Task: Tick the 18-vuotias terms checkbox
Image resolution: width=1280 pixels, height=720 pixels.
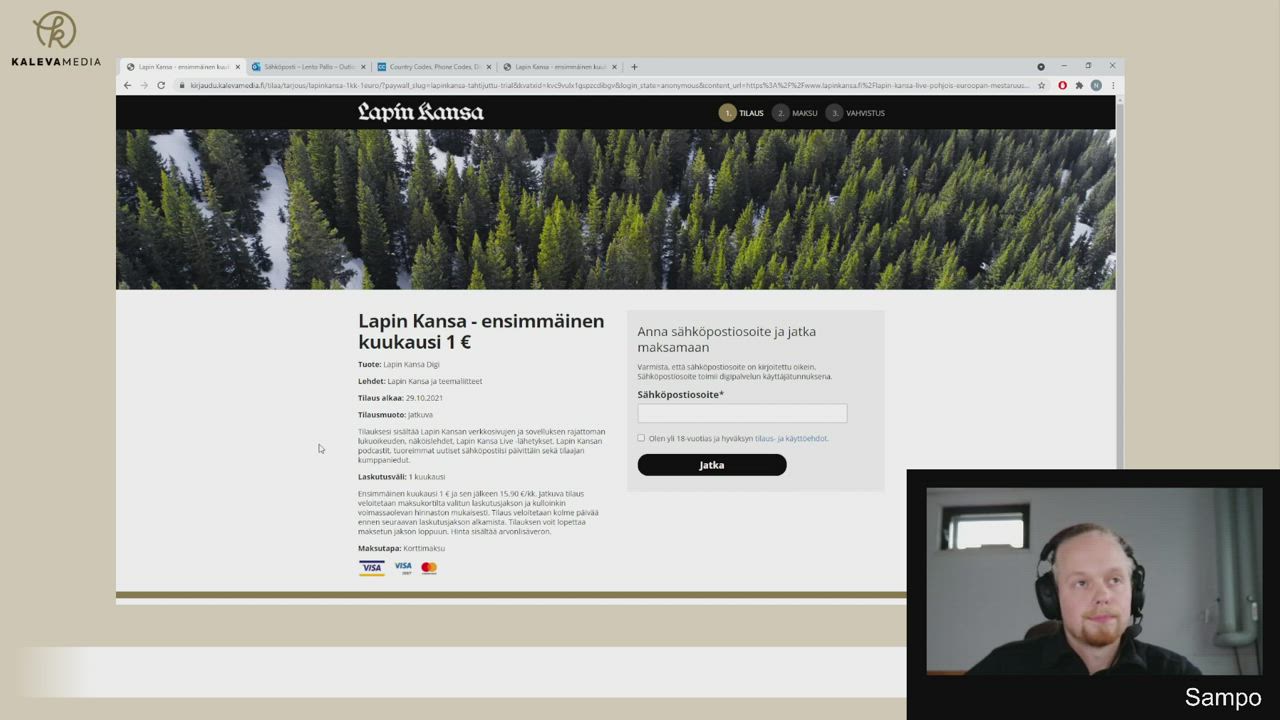Action: tap(641, 438)
